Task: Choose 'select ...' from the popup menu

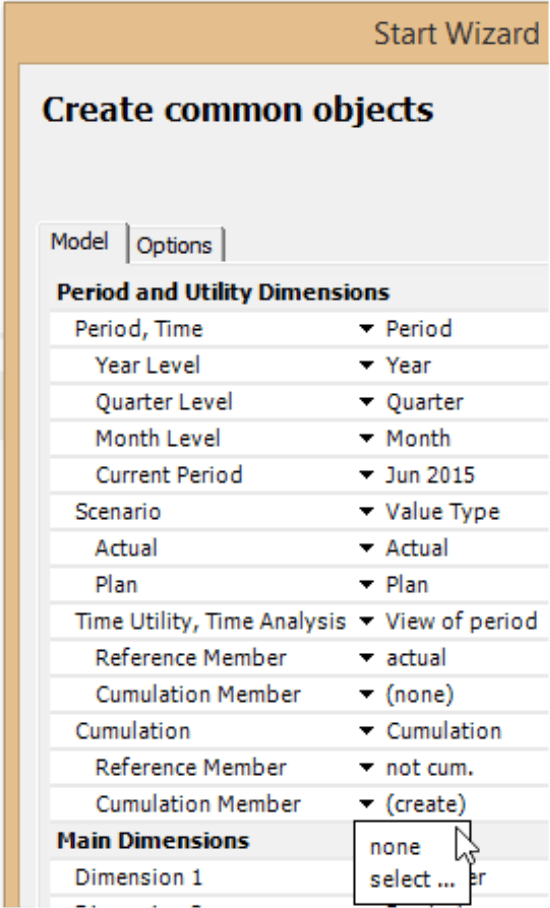Action: click(x=412, y=879)
